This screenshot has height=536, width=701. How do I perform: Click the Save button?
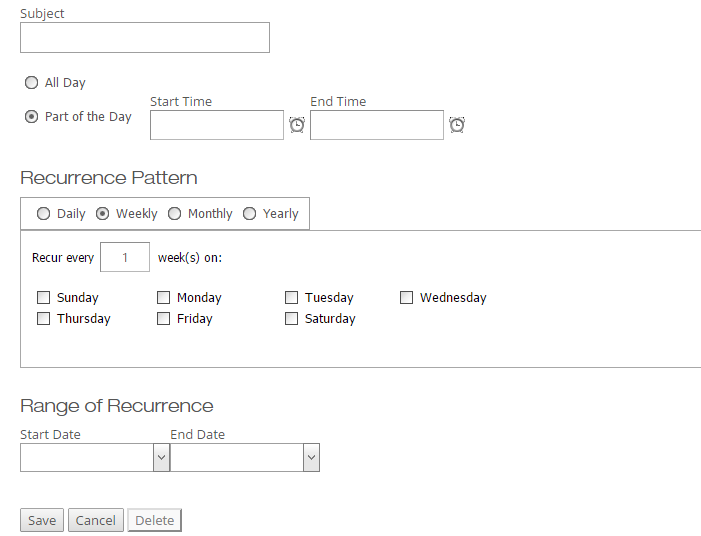click(x=42, y=520)
